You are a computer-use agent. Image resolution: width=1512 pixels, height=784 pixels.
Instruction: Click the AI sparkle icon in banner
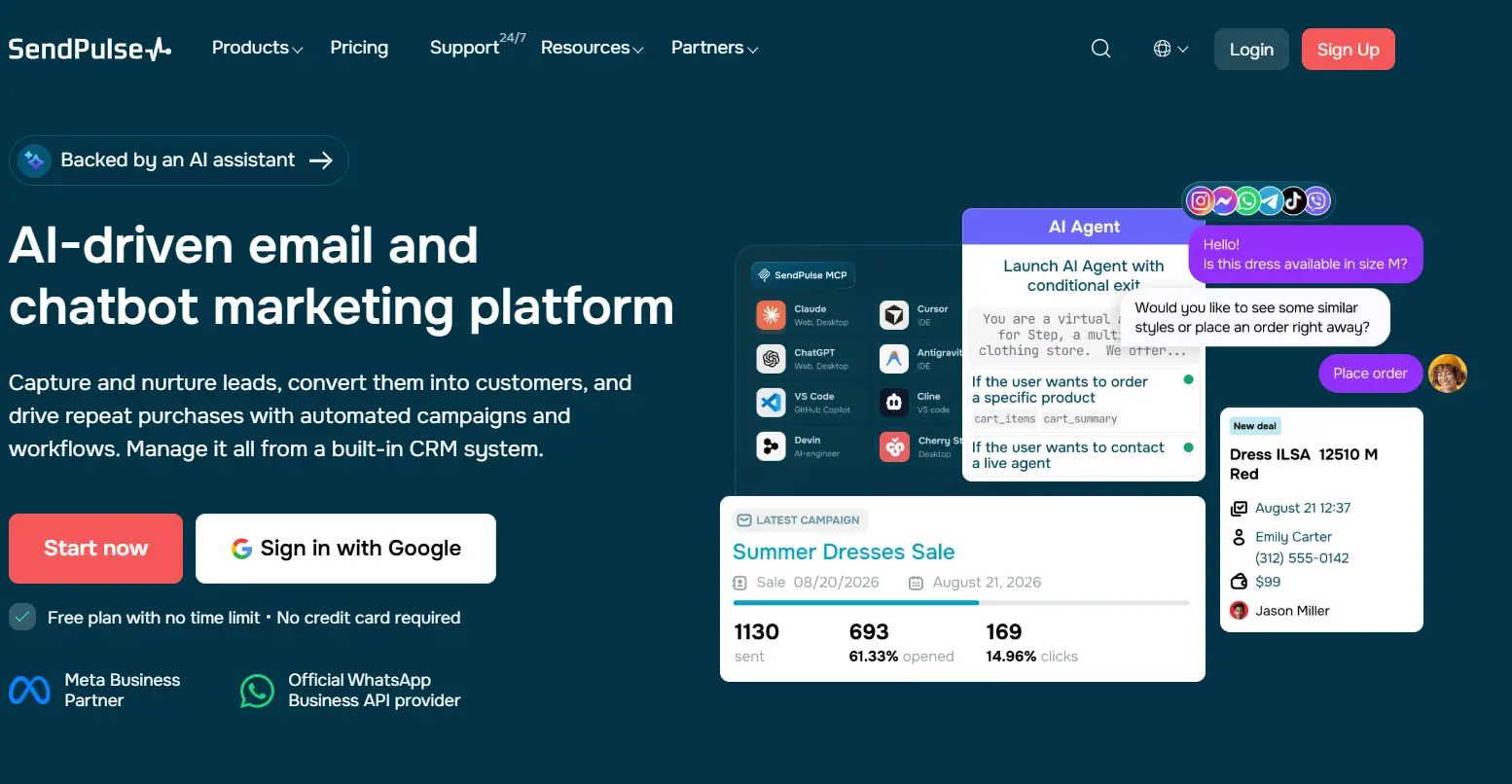tap(35, 160)
